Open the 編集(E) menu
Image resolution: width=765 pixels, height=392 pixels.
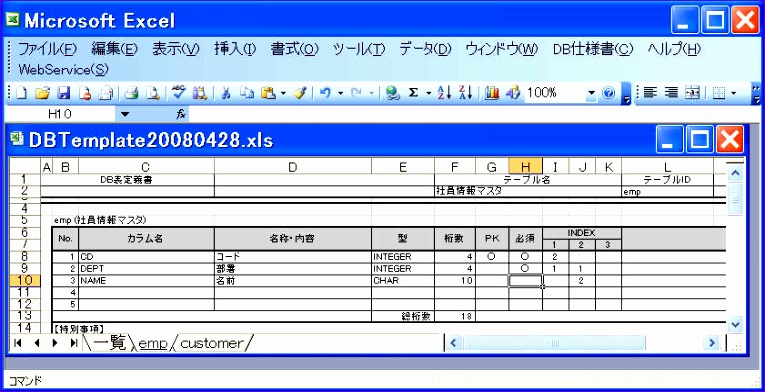click(x=115, y=49)
